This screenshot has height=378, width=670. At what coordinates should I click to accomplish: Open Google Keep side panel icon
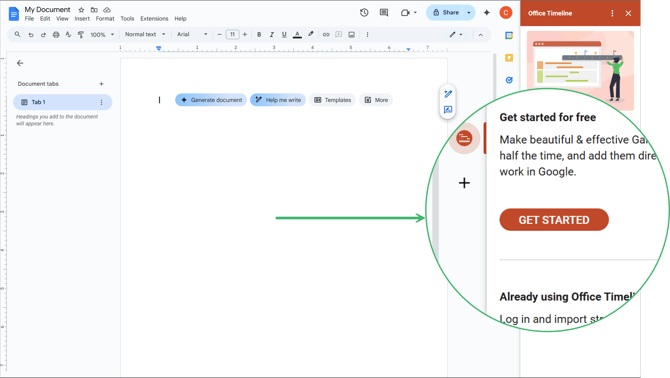(508, 58)
